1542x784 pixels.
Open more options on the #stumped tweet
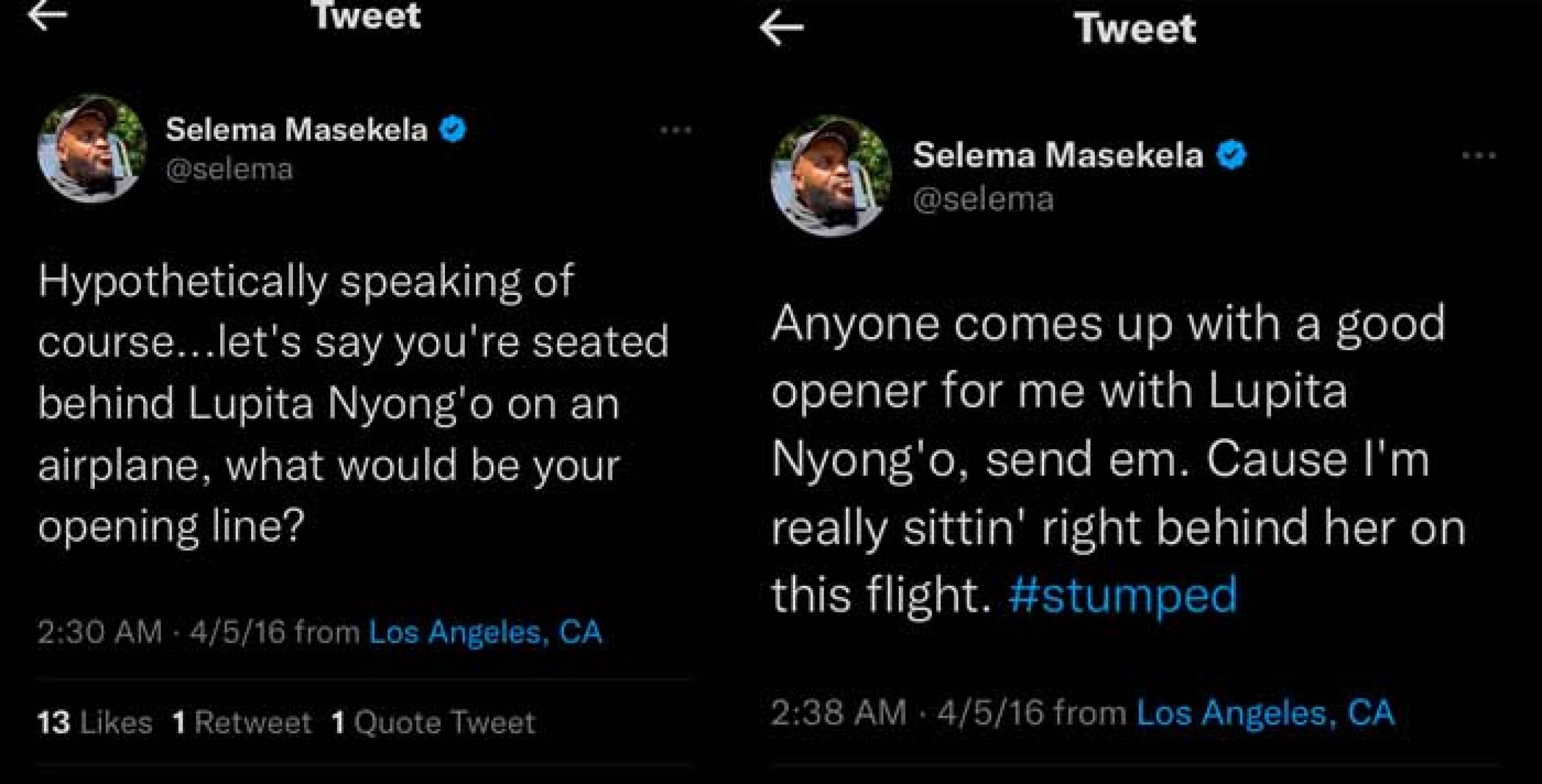point(1479,156)
